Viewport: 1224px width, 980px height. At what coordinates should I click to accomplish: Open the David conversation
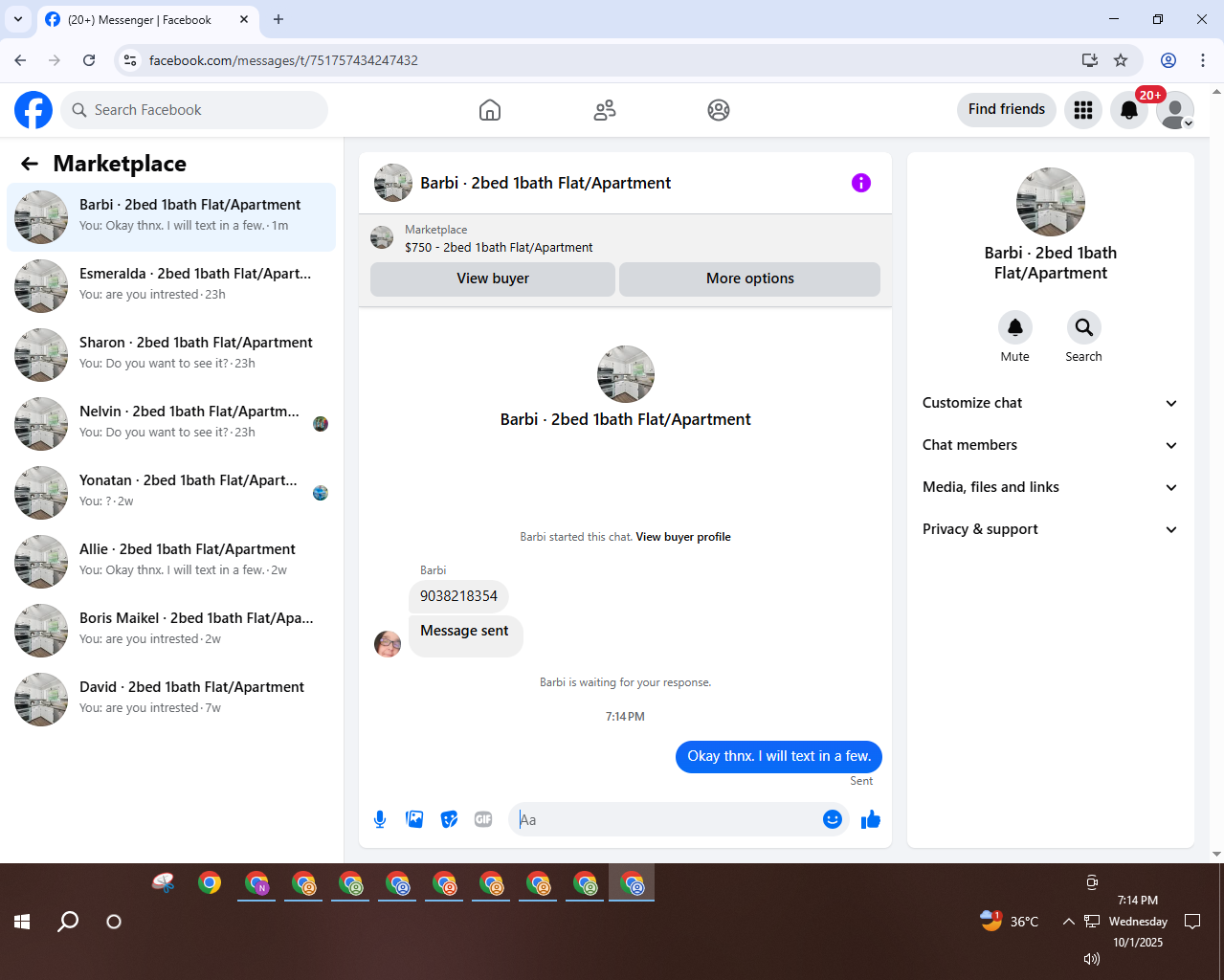tap(171, 700)
